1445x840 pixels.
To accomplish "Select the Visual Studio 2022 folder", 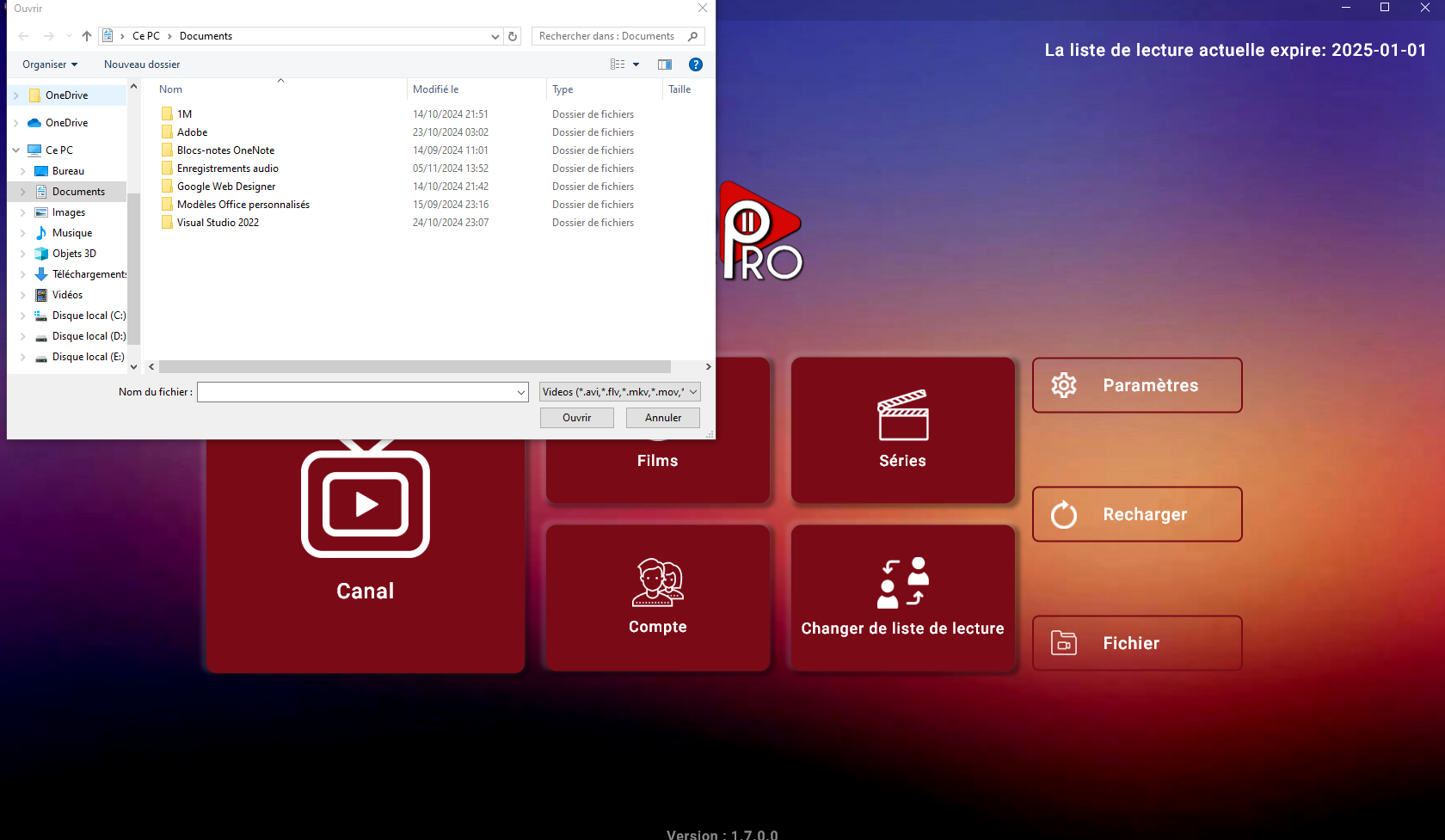I will pos(218,222).
